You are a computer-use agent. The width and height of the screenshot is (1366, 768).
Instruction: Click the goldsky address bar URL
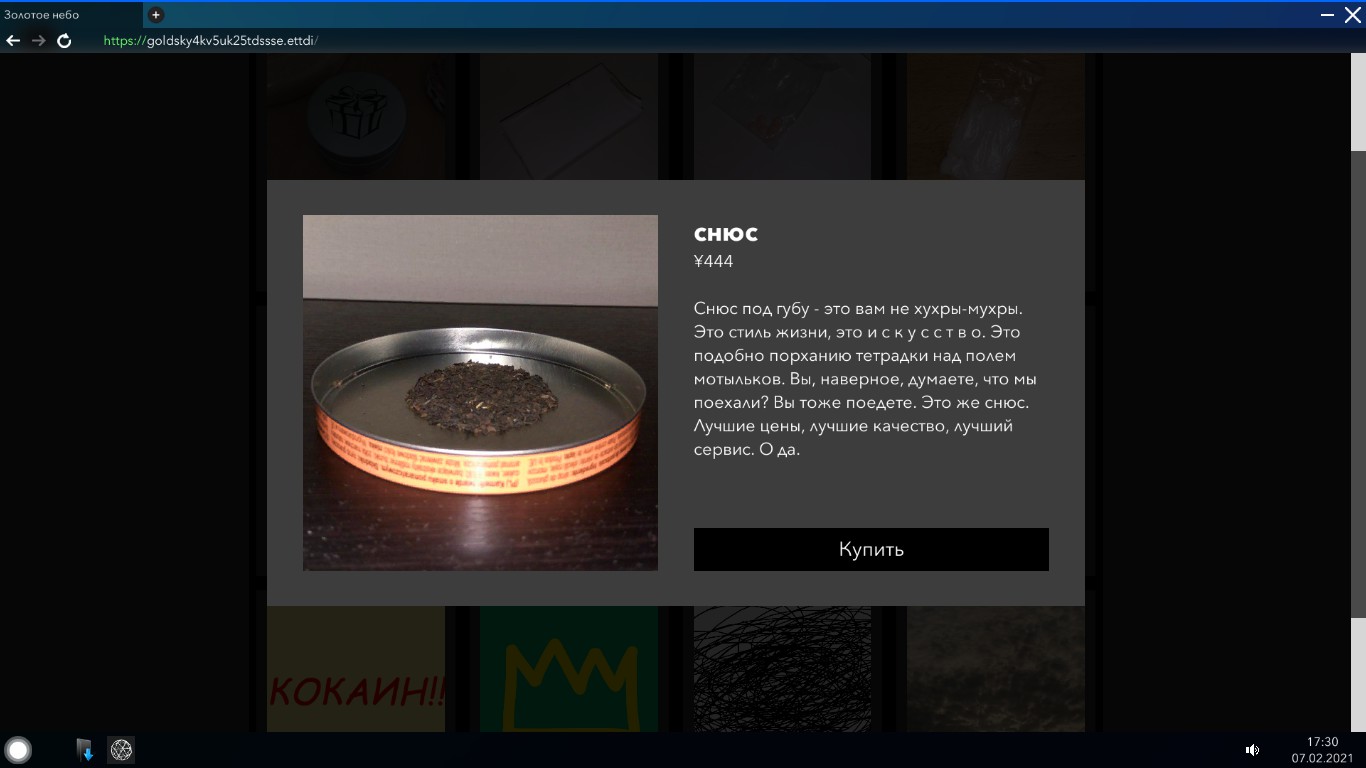pos(211,41)
